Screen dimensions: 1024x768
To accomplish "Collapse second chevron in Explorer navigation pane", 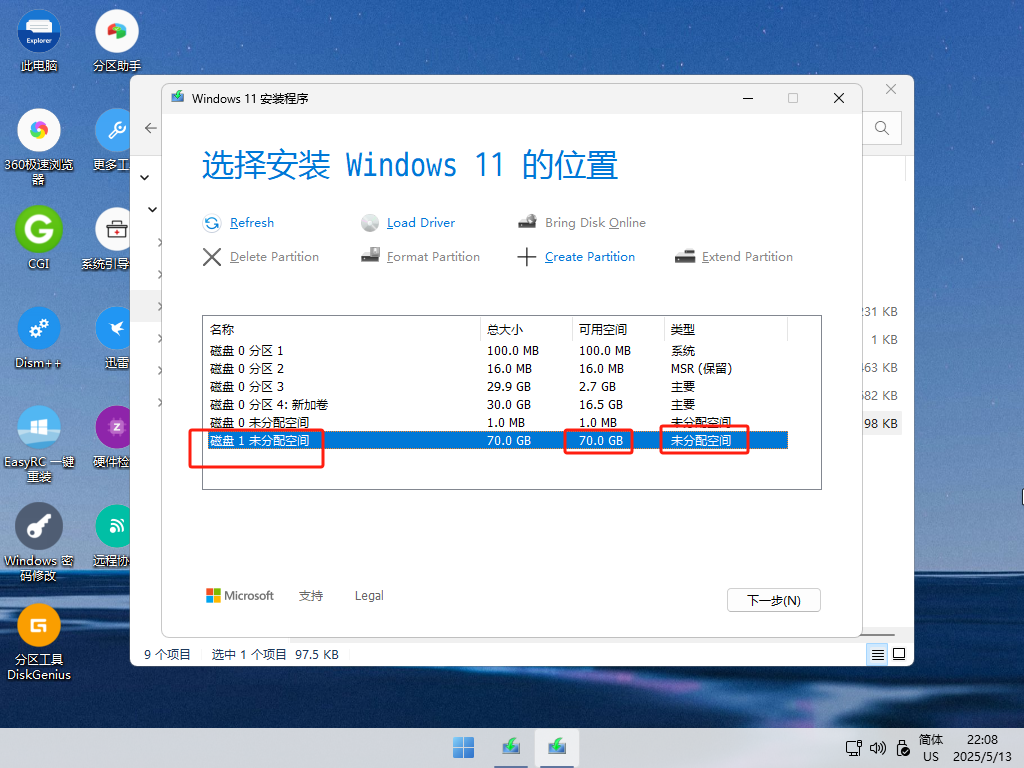I will (x=152, y=210).
